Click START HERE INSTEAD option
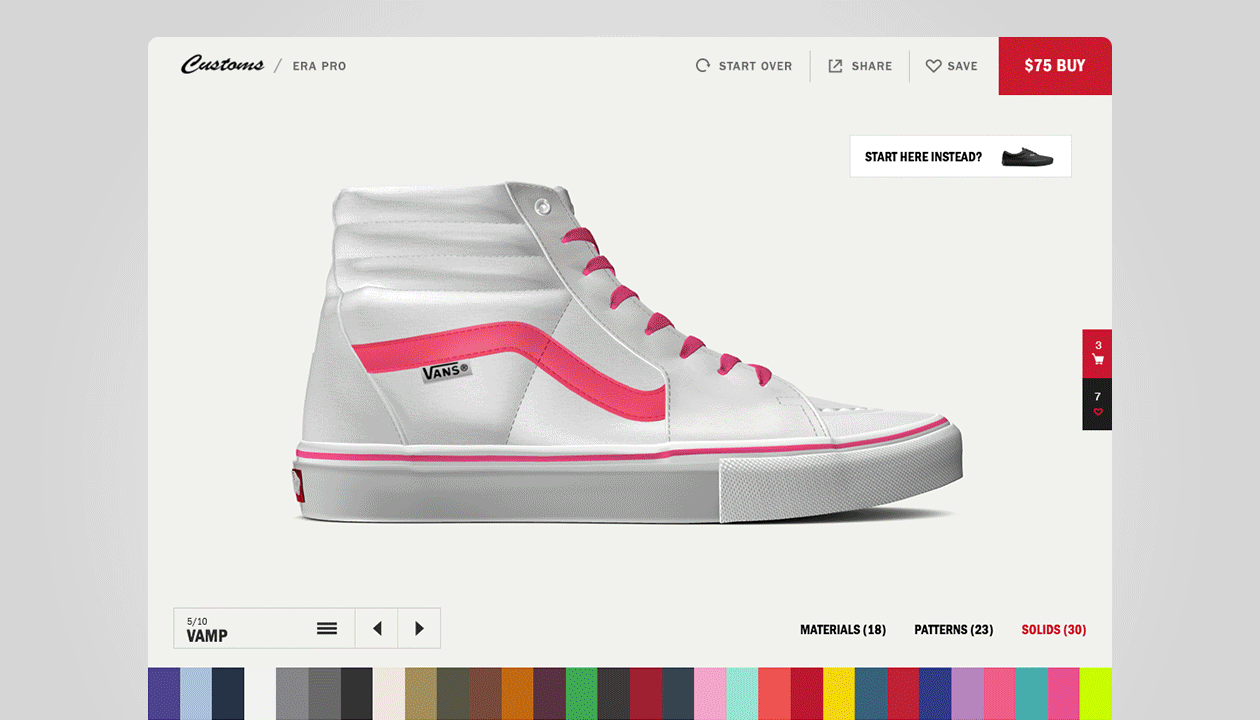The width and height of the screenshot is (1260, 720). click(922, 156)
